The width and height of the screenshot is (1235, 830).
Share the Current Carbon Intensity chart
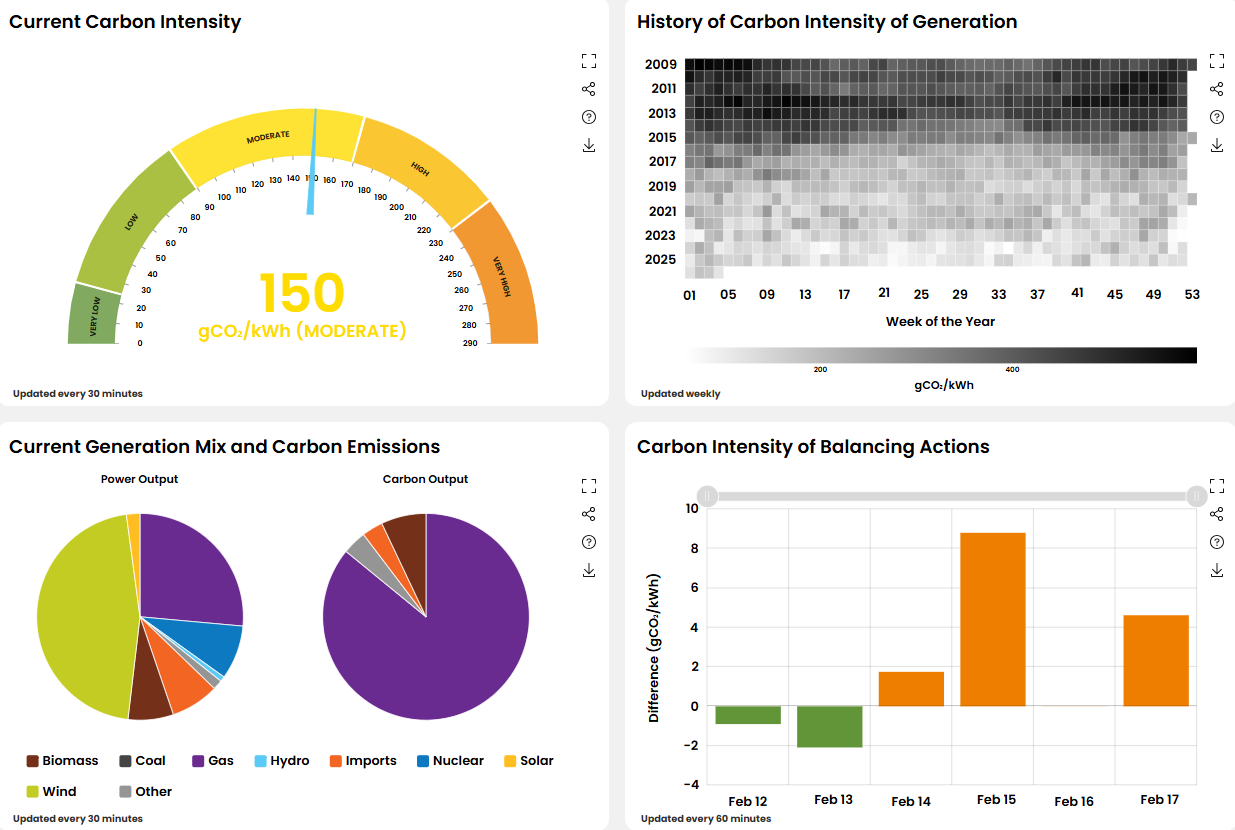click(589, 89)
